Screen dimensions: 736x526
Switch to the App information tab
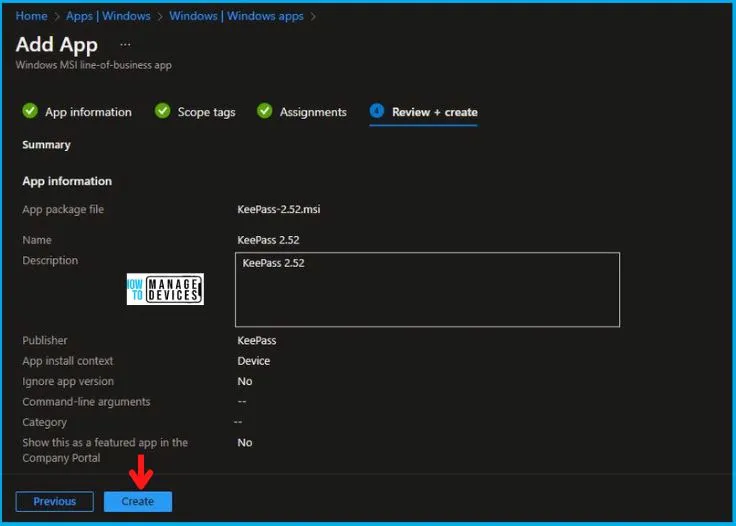[88, 112]
